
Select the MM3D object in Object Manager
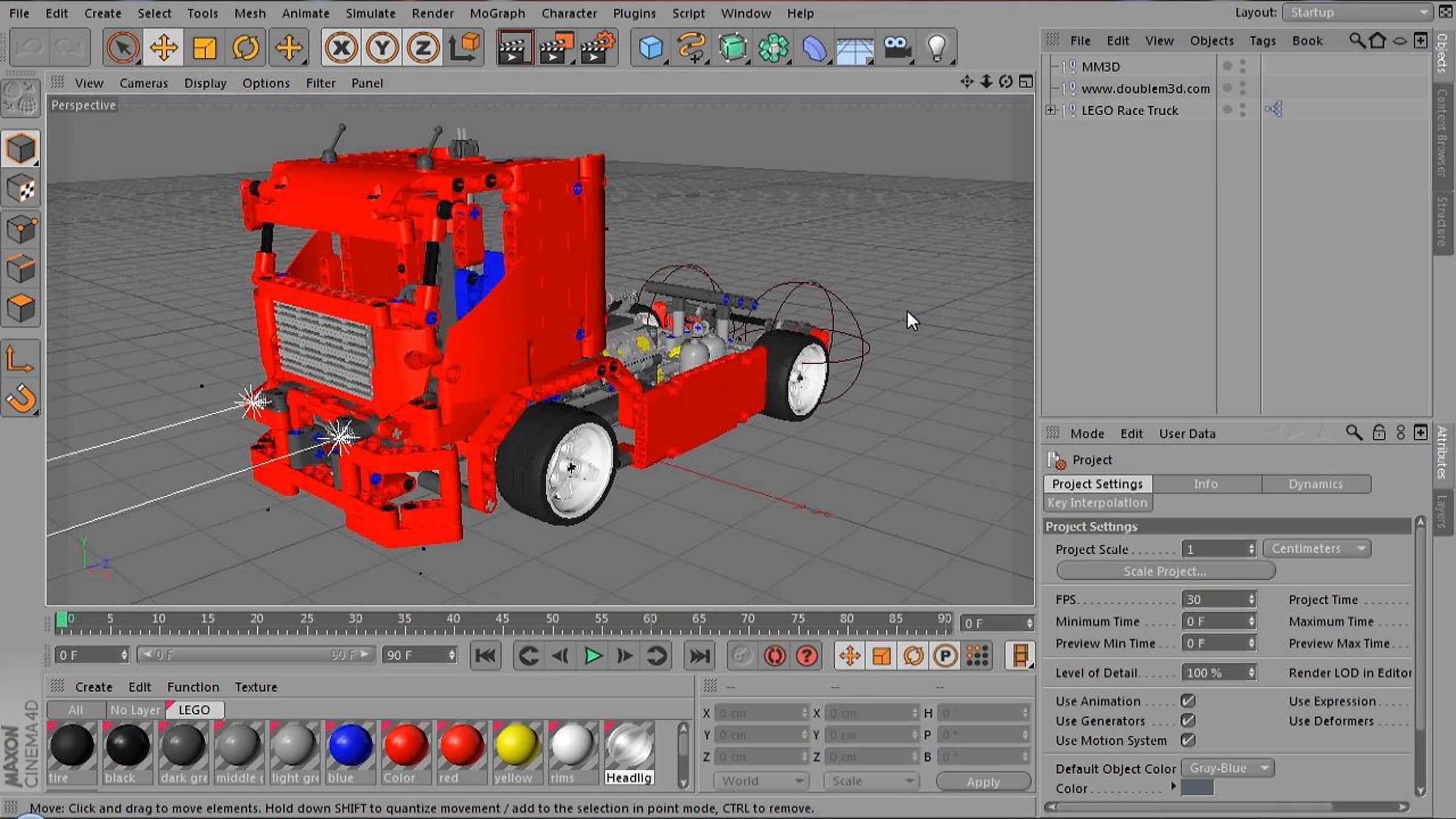point(1100,67)
